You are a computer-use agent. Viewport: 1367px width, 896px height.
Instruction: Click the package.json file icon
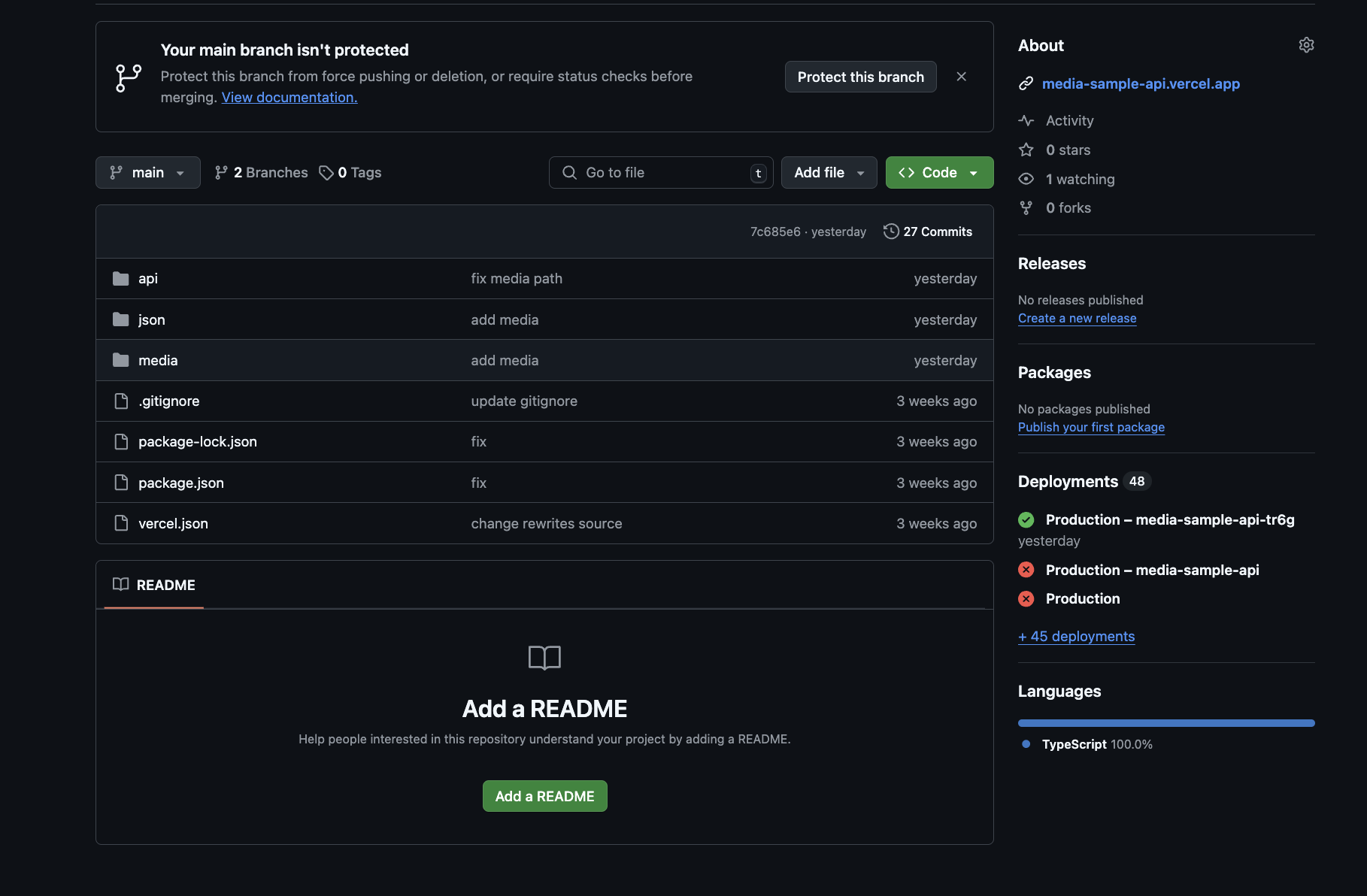pyautogui.click(x=121, y=483)
